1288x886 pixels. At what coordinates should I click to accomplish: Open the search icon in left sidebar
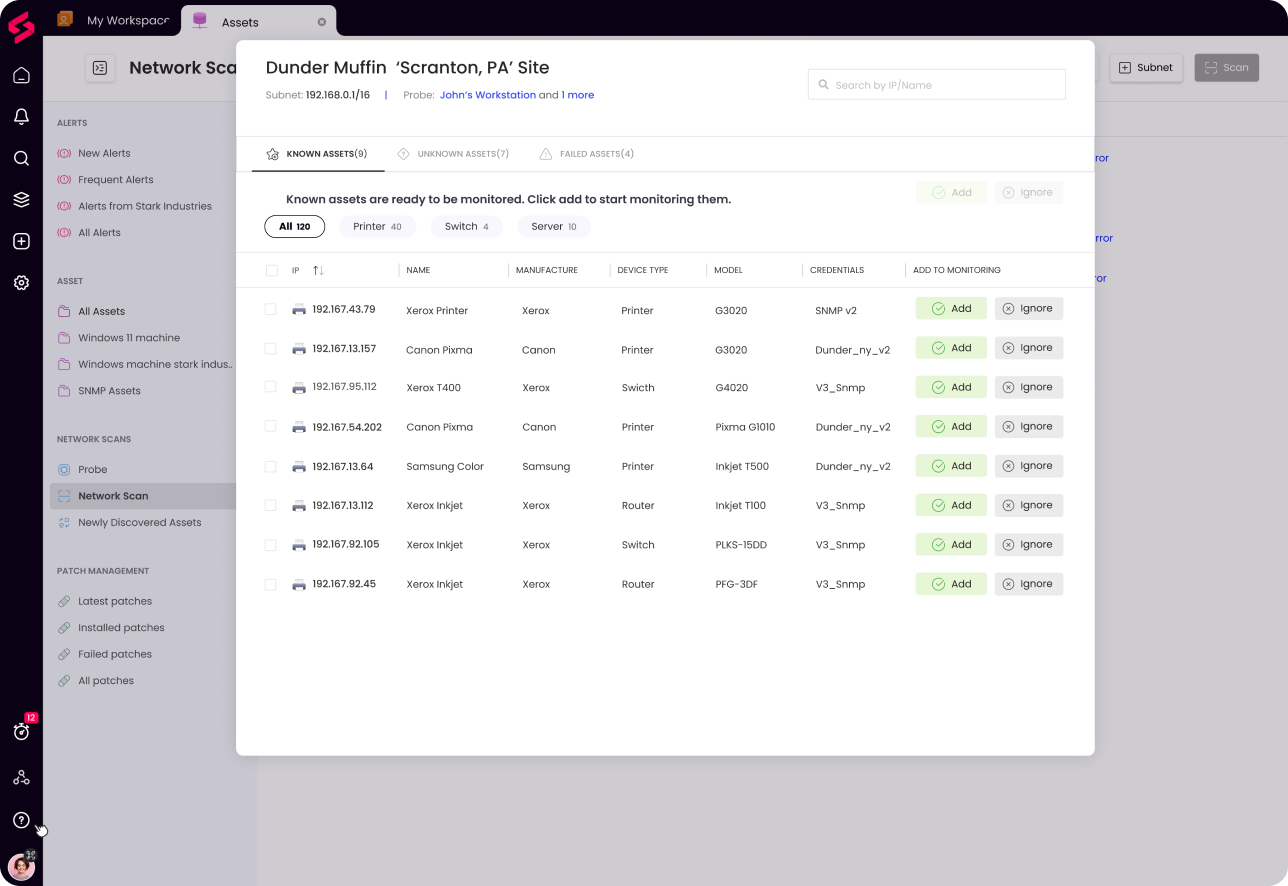coord(21,158)
